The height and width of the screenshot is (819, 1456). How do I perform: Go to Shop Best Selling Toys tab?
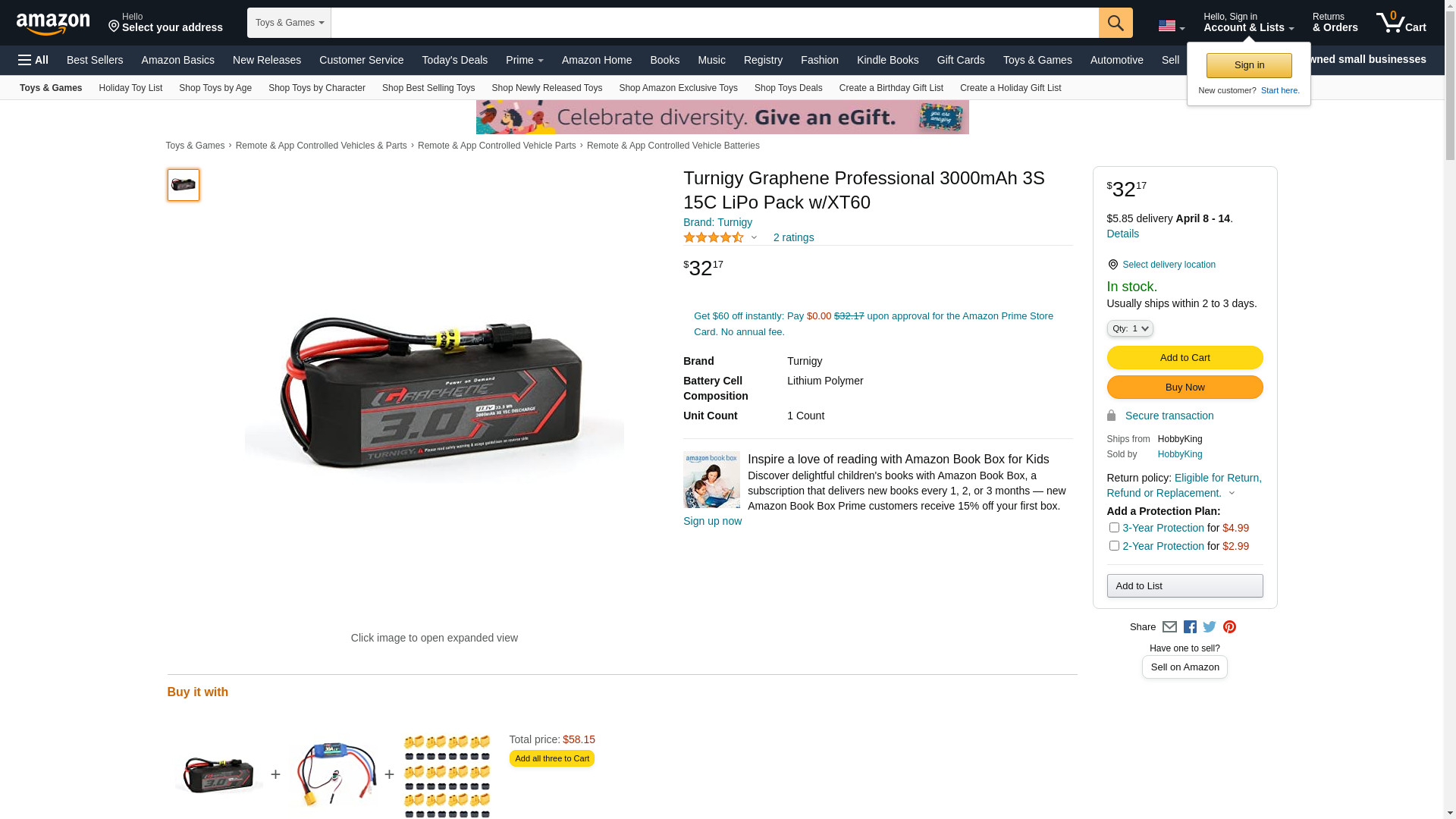pos(428,88)
